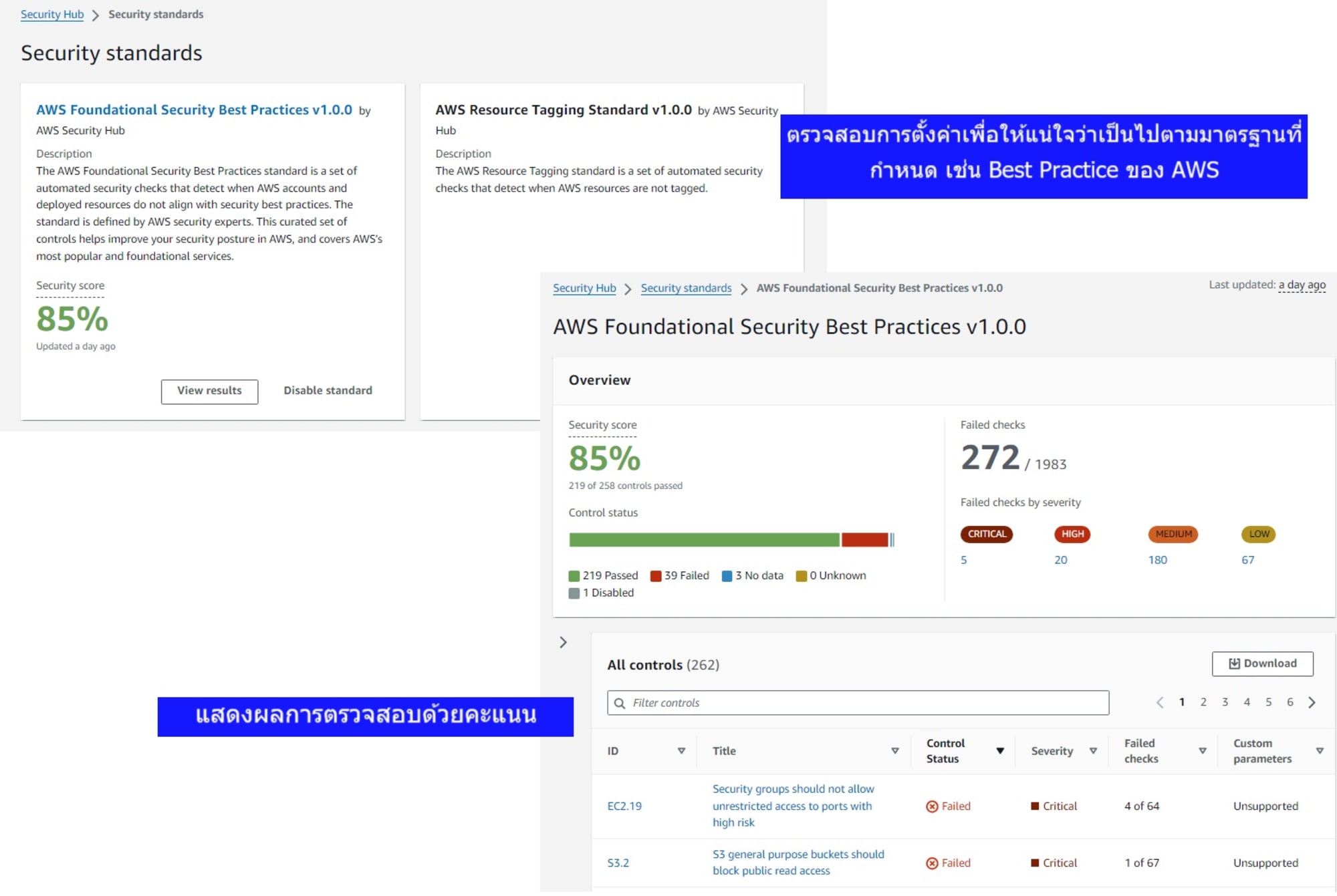
Task: Focus the Filter controls search field
Action: pyautogui.click(x=858, y=703)
